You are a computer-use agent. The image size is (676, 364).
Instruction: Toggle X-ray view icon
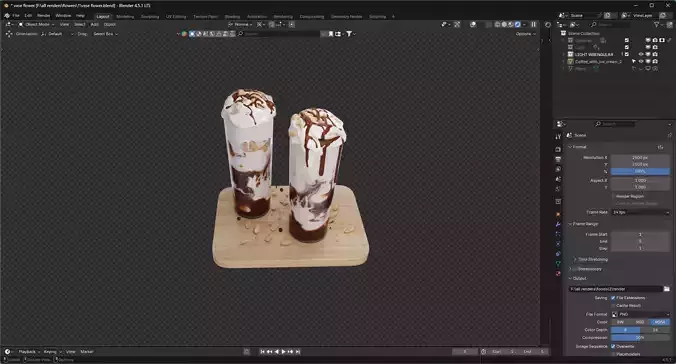click(488, 25)
